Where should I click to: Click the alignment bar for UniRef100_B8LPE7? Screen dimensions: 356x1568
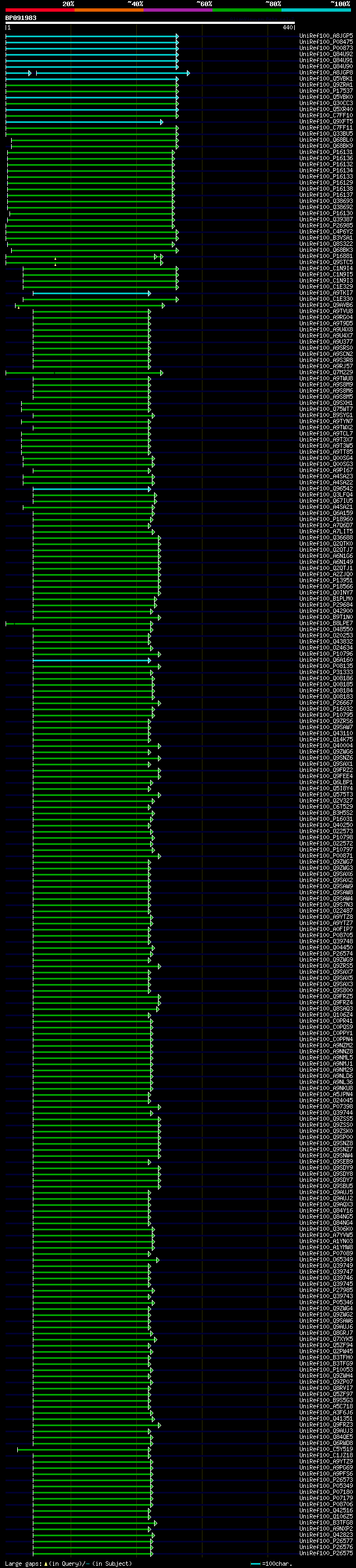tap(79, 624)
